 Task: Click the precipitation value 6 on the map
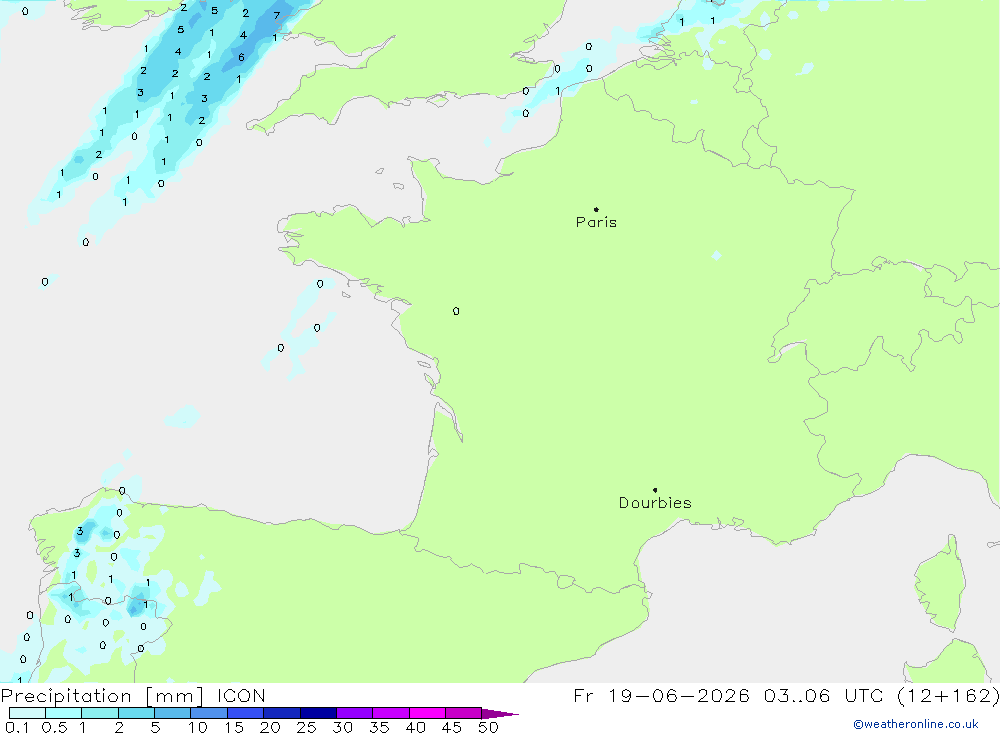pyautogui.click(x=241, y=57)
